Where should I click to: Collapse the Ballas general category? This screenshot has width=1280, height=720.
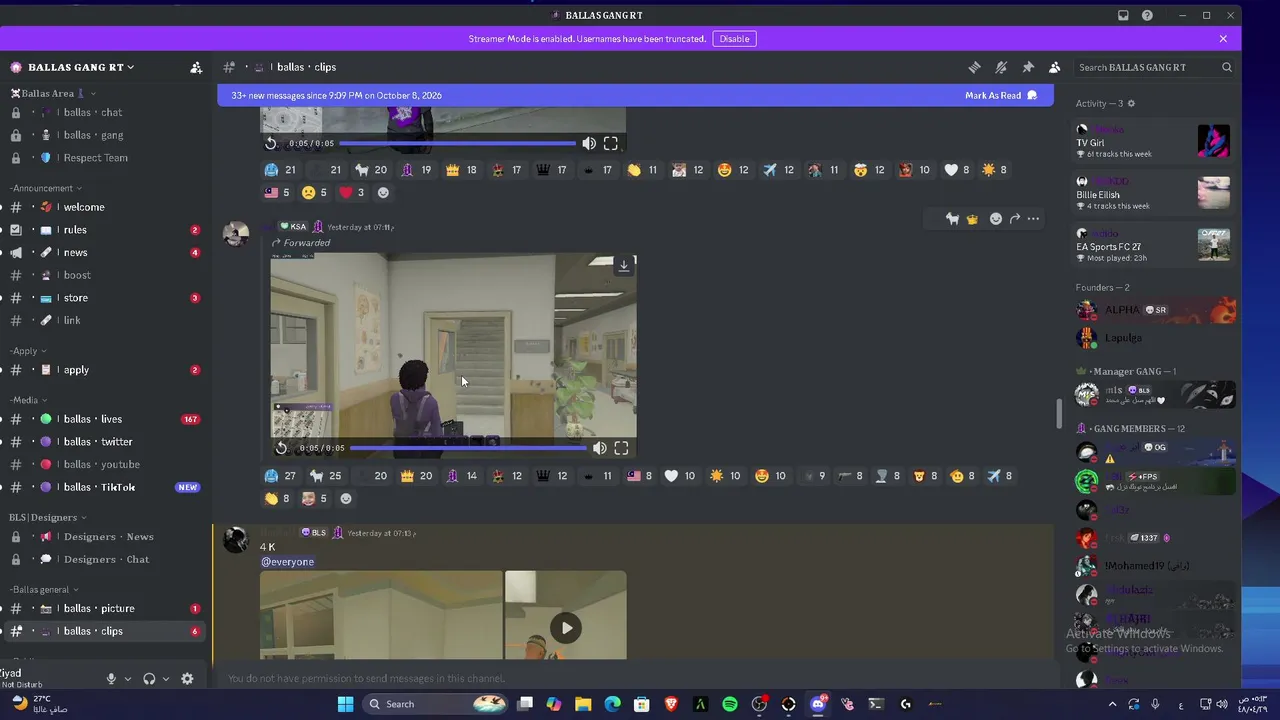[x=45, y=589]
